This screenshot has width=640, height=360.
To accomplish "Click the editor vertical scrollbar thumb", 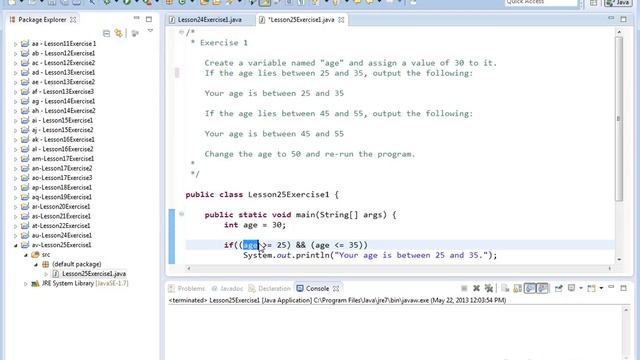I will click(619, 118).
